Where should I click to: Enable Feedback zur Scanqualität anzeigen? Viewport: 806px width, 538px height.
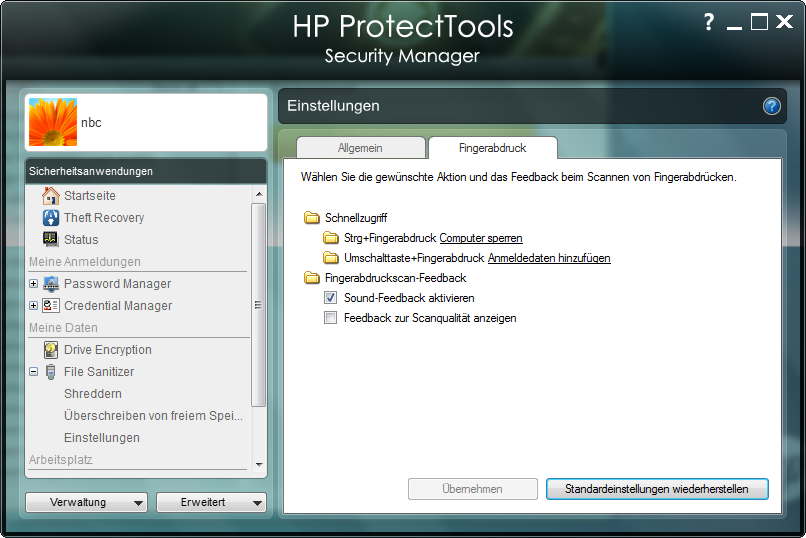pos(331,318)
